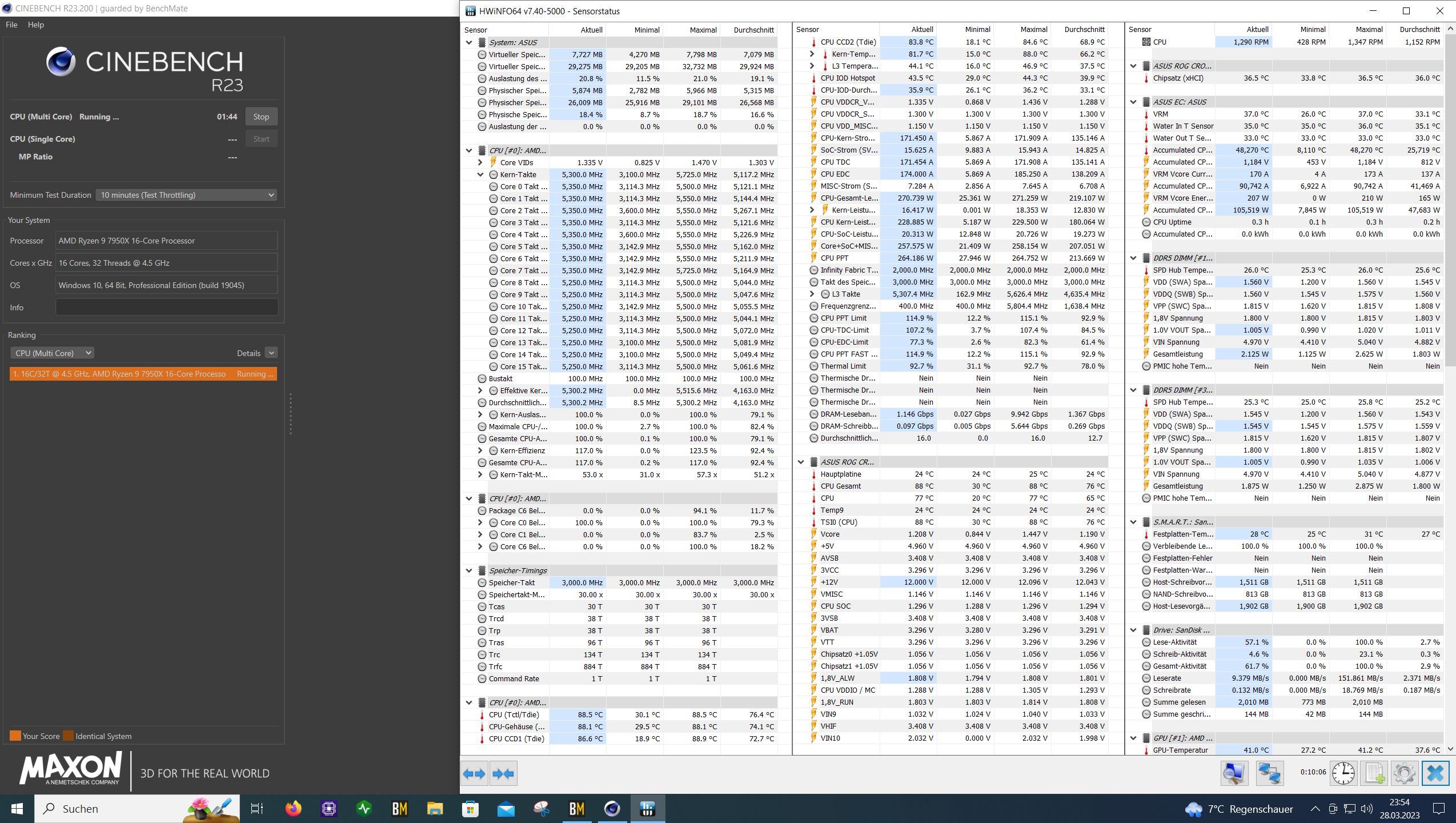Image resolution: width=1456 pixels, height=823 pixels.
Task: Open the HWiNFO system summary magnifier icon
Action: [1234, 773]
